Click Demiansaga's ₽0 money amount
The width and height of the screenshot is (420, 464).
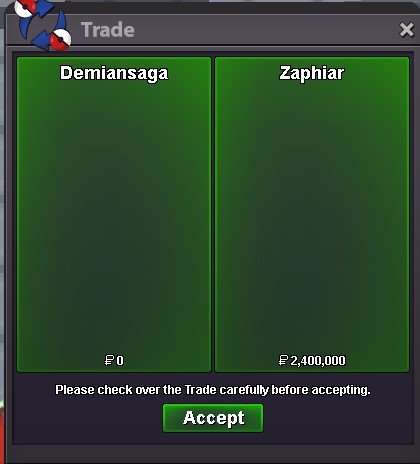(114, 360)
